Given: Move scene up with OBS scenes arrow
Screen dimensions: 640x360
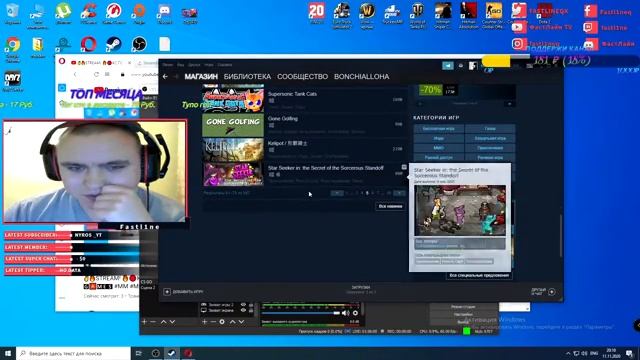Looking at the screenshot, I should (x=163, y=322).
